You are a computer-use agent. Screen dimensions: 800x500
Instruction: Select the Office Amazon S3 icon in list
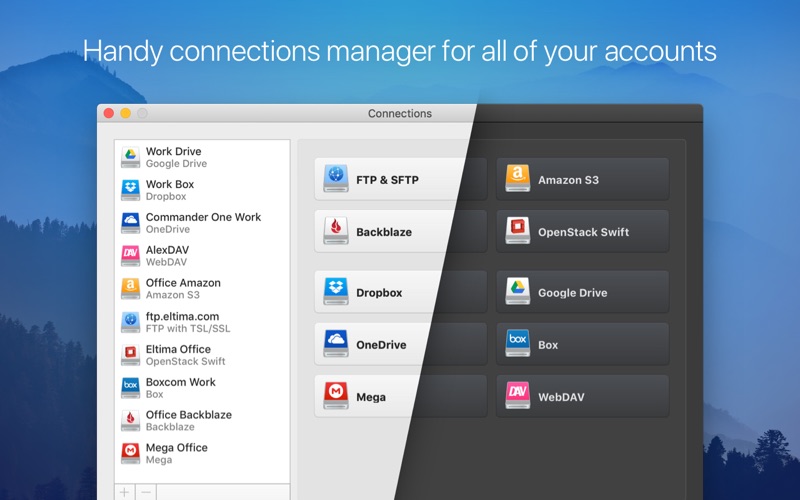131,288
